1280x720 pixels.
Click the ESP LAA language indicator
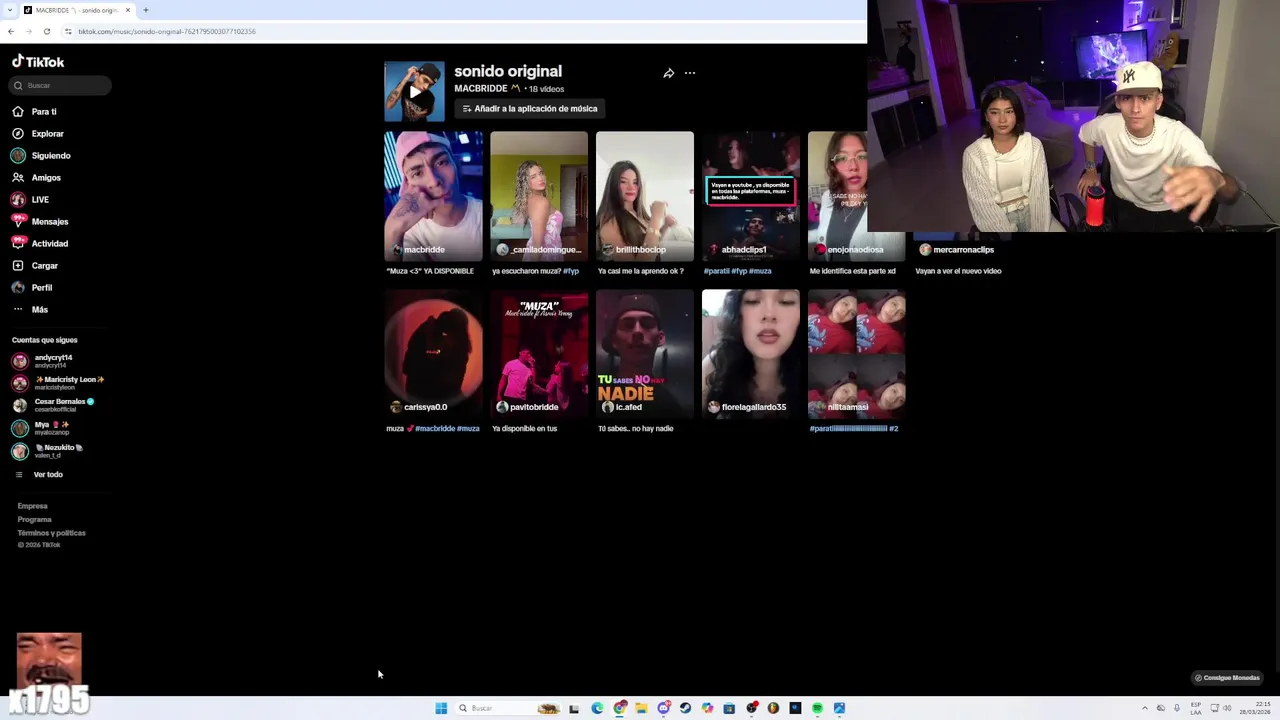[x=1196, y=708]
